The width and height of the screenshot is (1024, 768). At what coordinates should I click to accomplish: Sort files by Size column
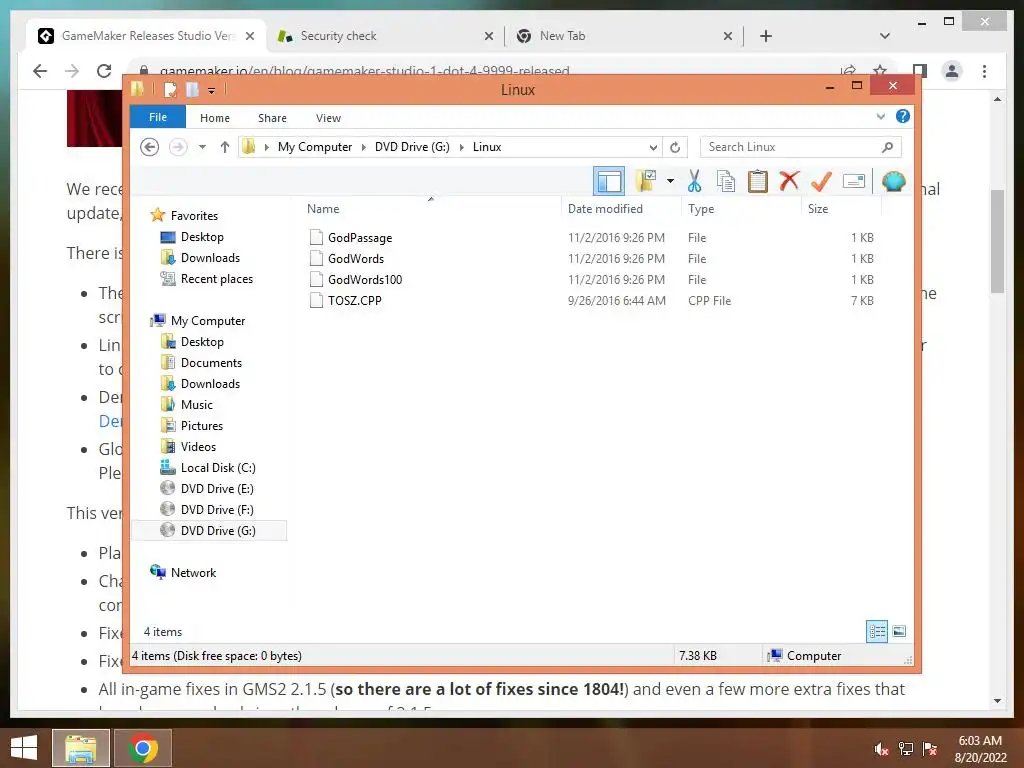[x=818, y=209]
